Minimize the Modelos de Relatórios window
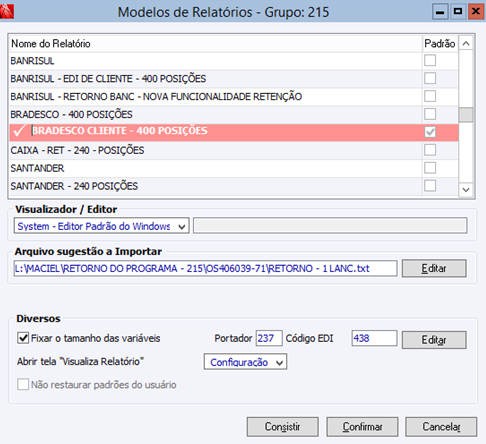The image size is (486, 444). coord(440,12)
